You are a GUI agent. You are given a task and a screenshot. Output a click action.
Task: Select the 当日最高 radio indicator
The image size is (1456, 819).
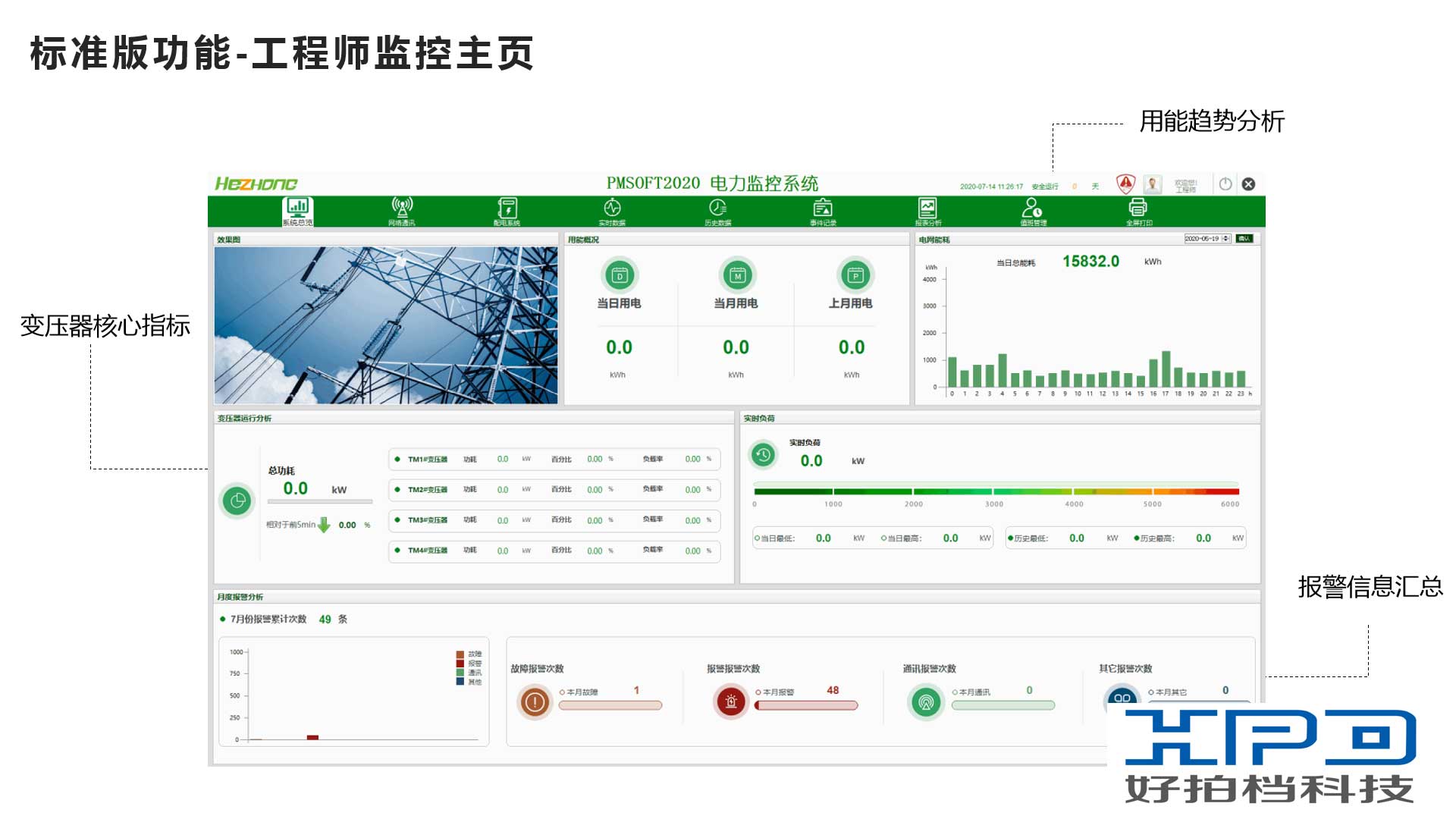click(883, 538)
